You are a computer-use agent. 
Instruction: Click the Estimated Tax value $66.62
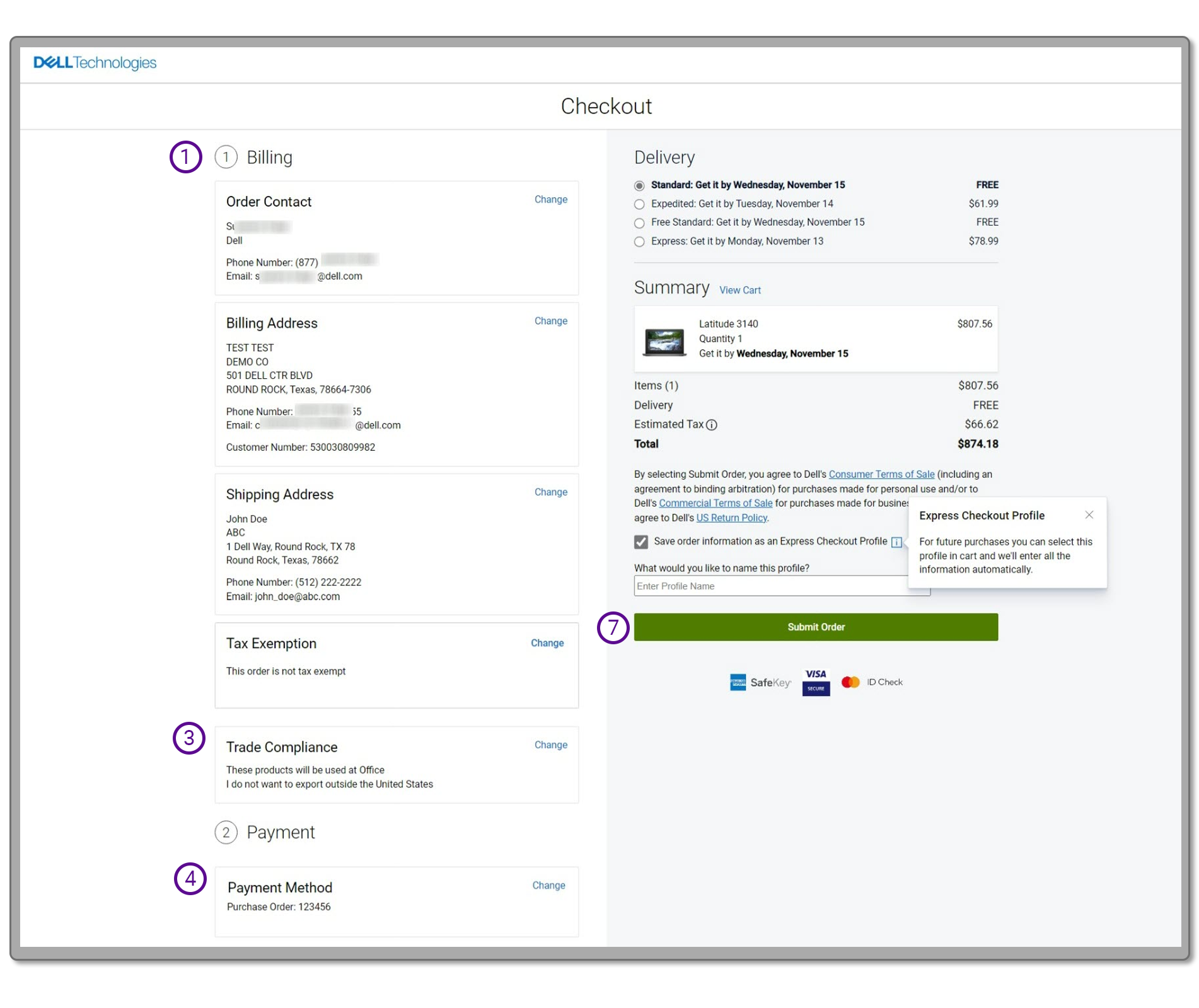(981, 424)
